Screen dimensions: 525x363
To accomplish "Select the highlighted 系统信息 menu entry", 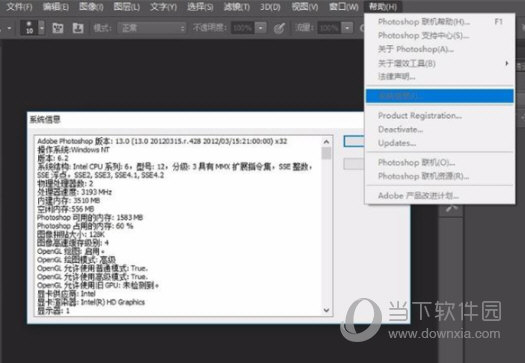I will (x=440, y=96).
